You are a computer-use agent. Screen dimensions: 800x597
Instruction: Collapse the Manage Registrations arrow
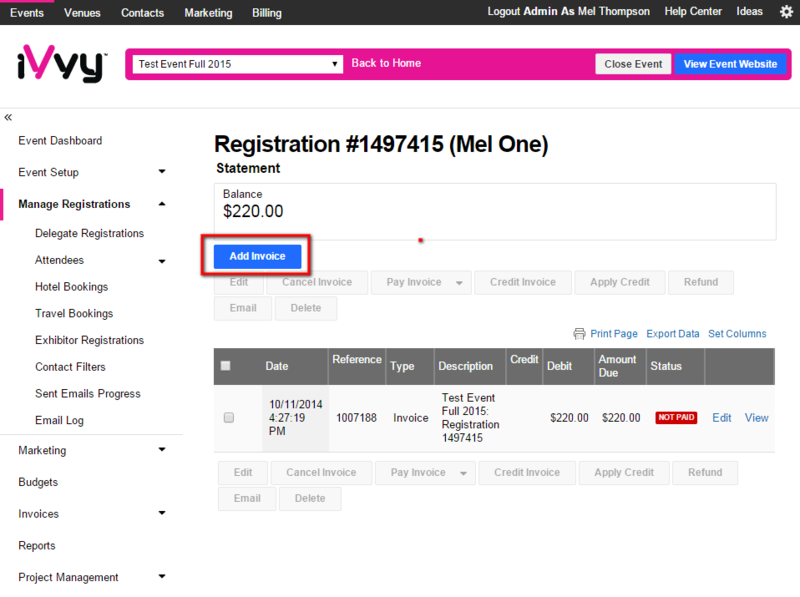(x=162, y=204)
